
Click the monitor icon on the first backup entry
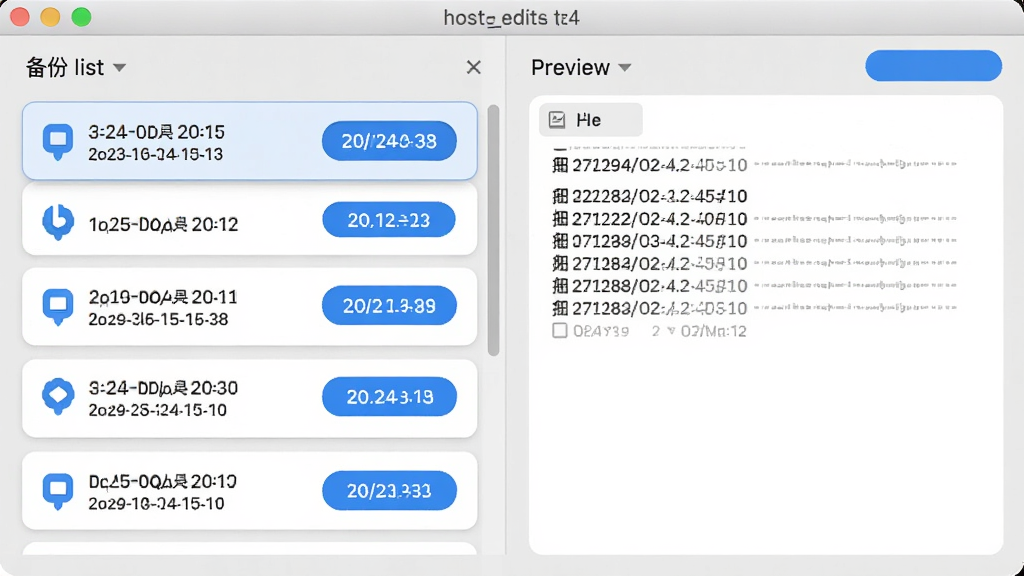pyautogui.click(x=58, y=141)
